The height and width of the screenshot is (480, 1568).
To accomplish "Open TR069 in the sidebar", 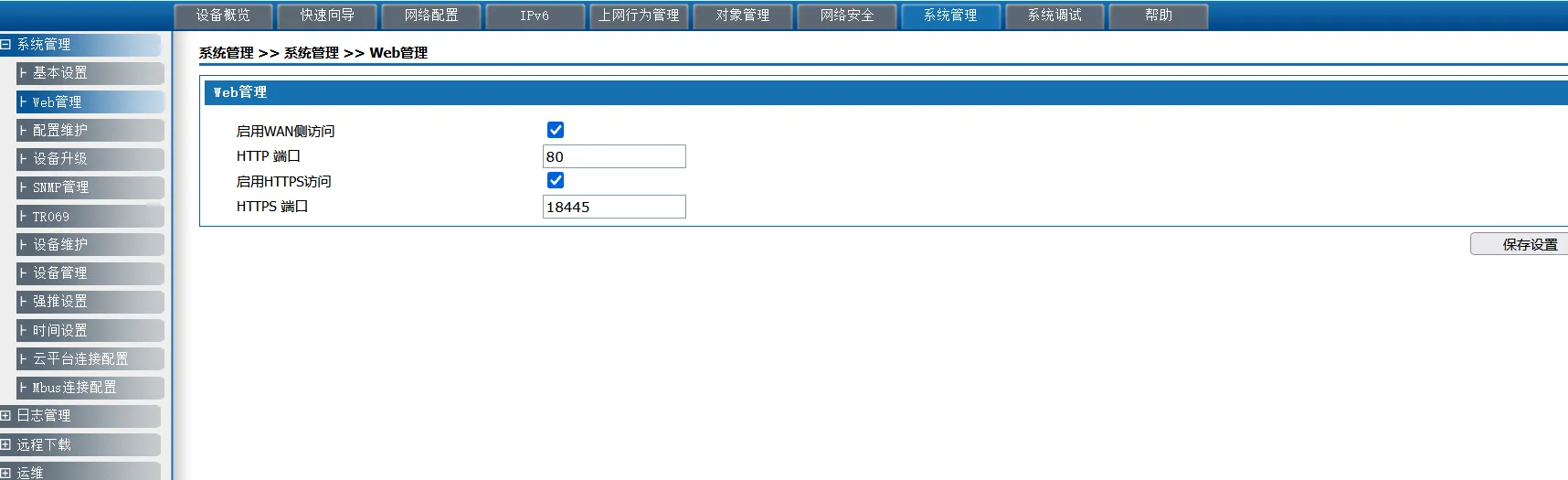I will tap(90, 217).
